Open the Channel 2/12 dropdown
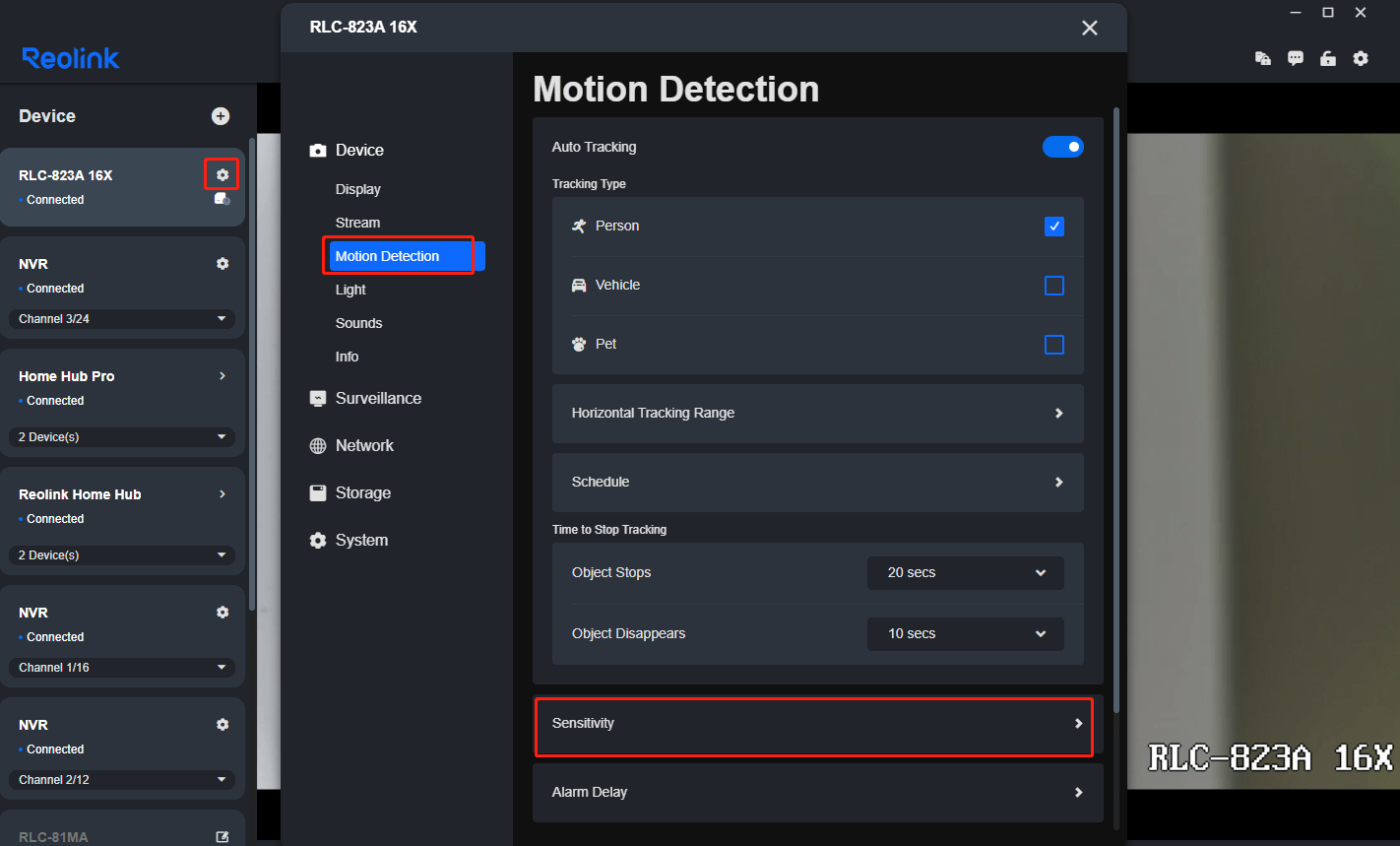This screenshot has height=846, width=1400. pos(122,780)
